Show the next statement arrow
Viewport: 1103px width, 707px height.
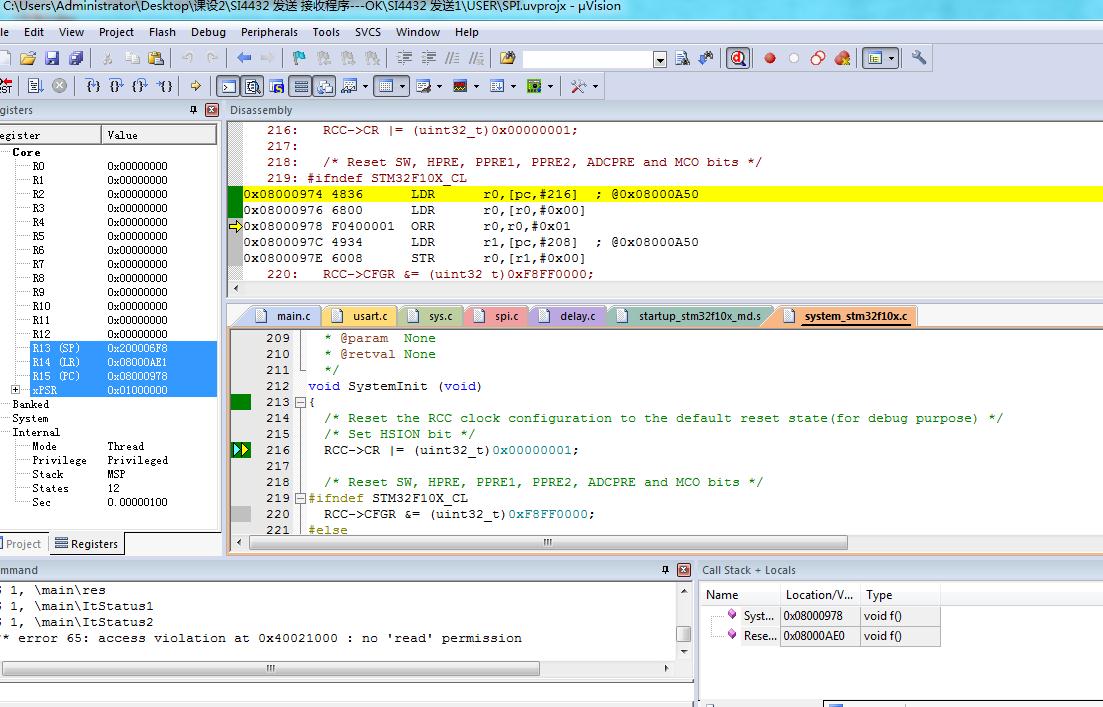(x=196, y=86)
